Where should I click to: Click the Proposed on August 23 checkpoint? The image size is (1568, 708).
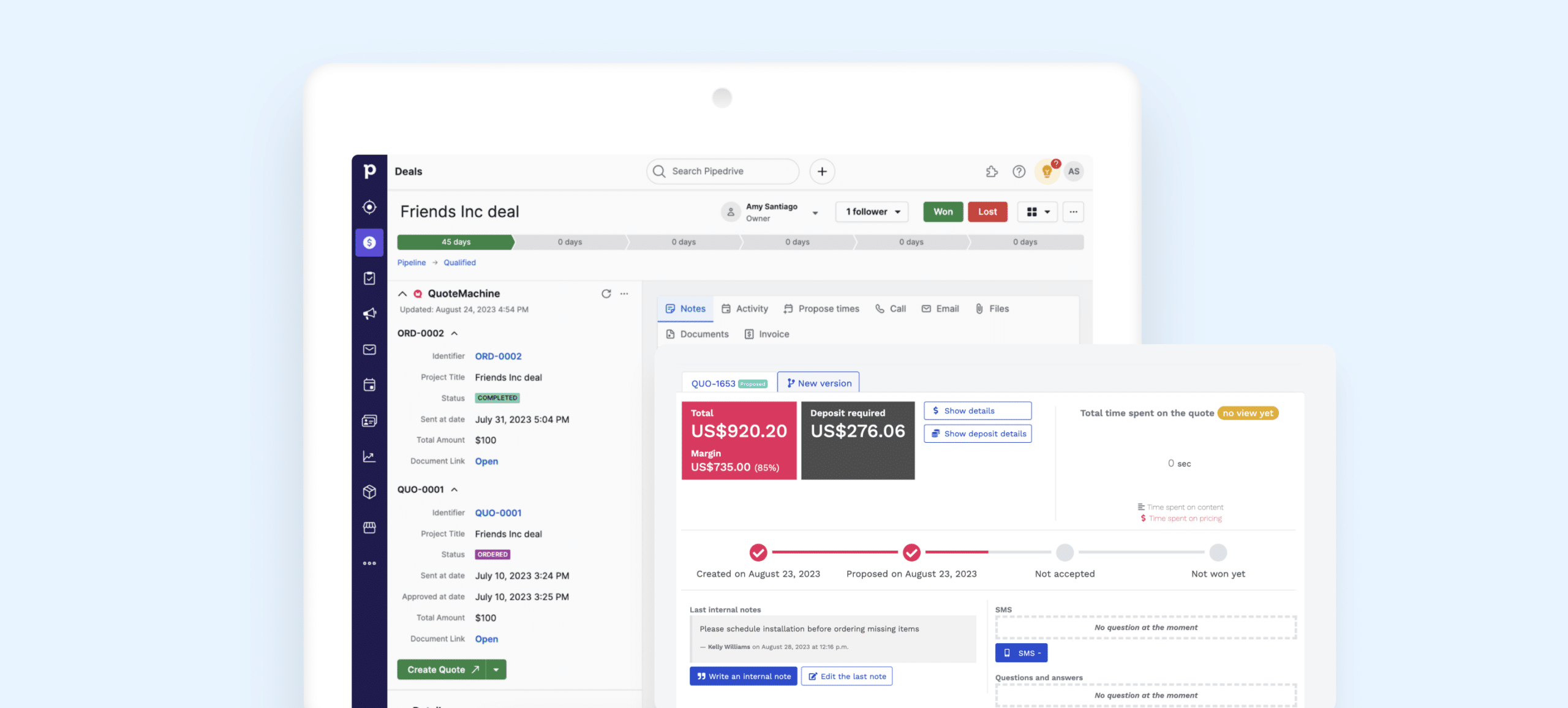pos(911,552)
